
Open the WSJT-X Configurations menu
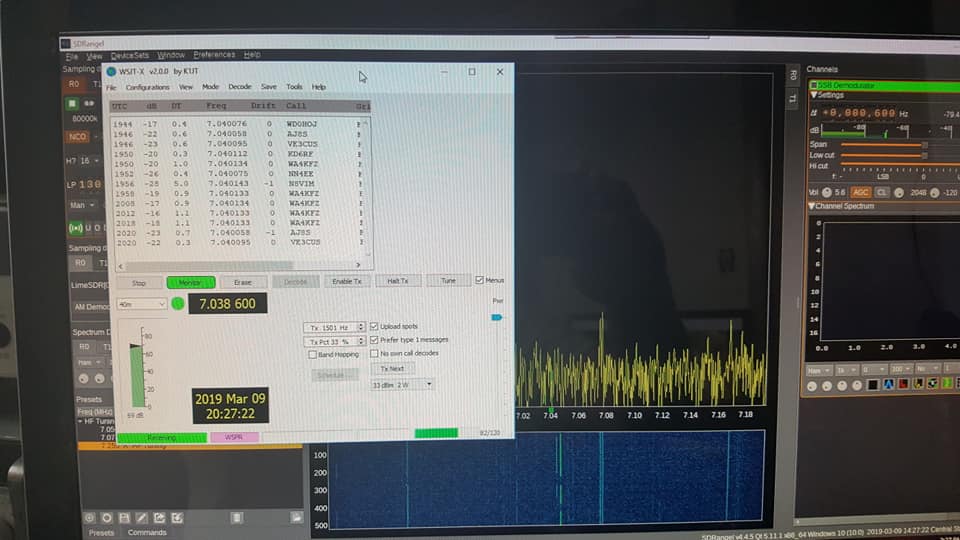148,88
